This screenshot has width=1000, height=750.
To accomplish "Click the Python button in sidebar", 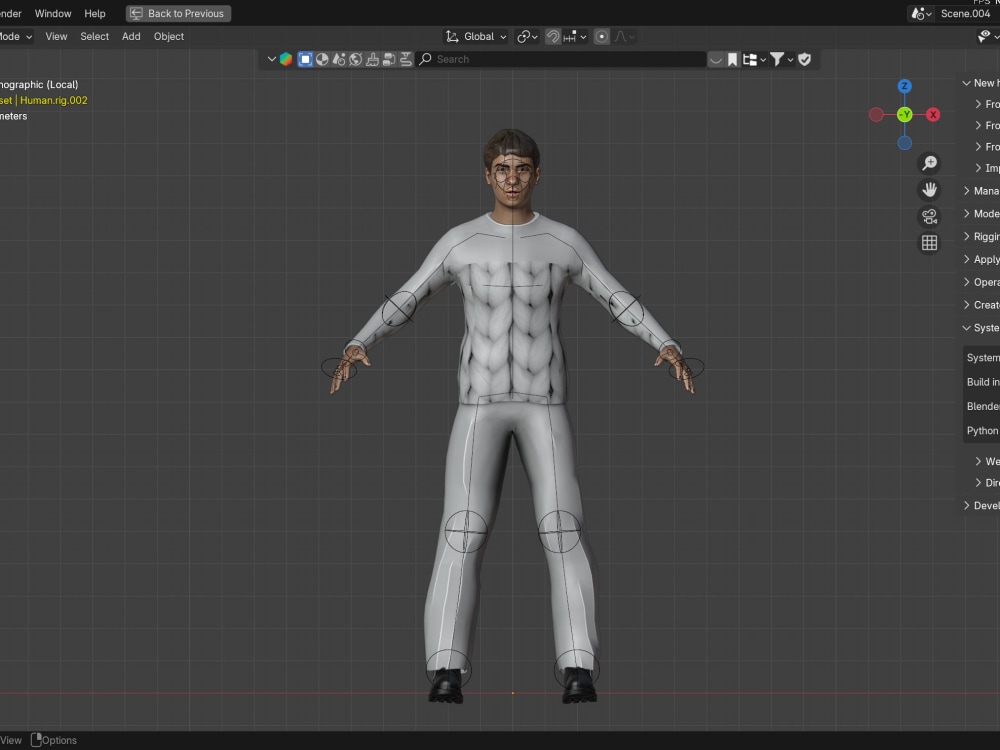I will pyautogui.click(x=982, y=430).
